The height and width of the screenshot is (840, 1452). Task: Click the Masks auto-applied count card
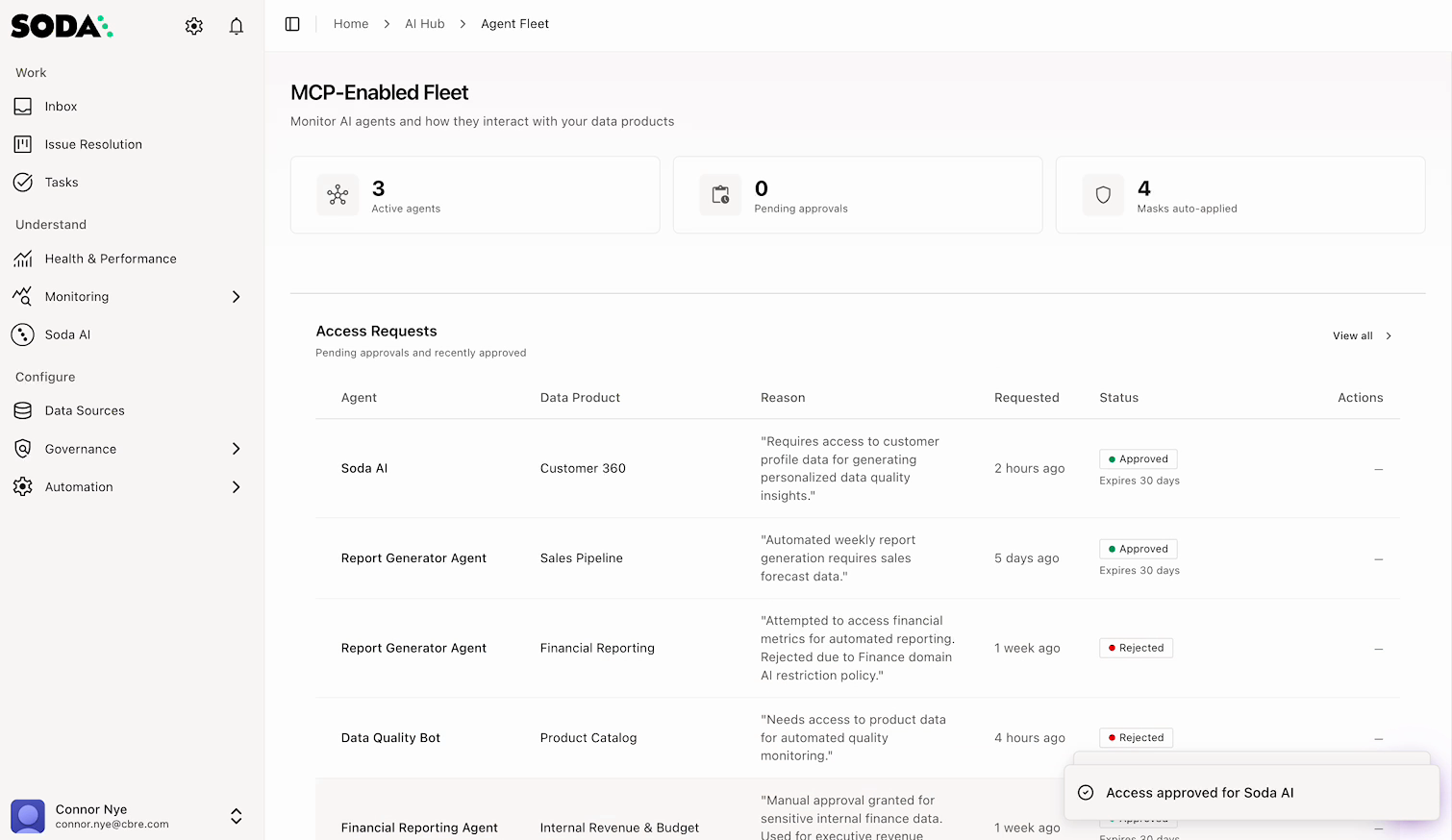[x=1240, y=195]
